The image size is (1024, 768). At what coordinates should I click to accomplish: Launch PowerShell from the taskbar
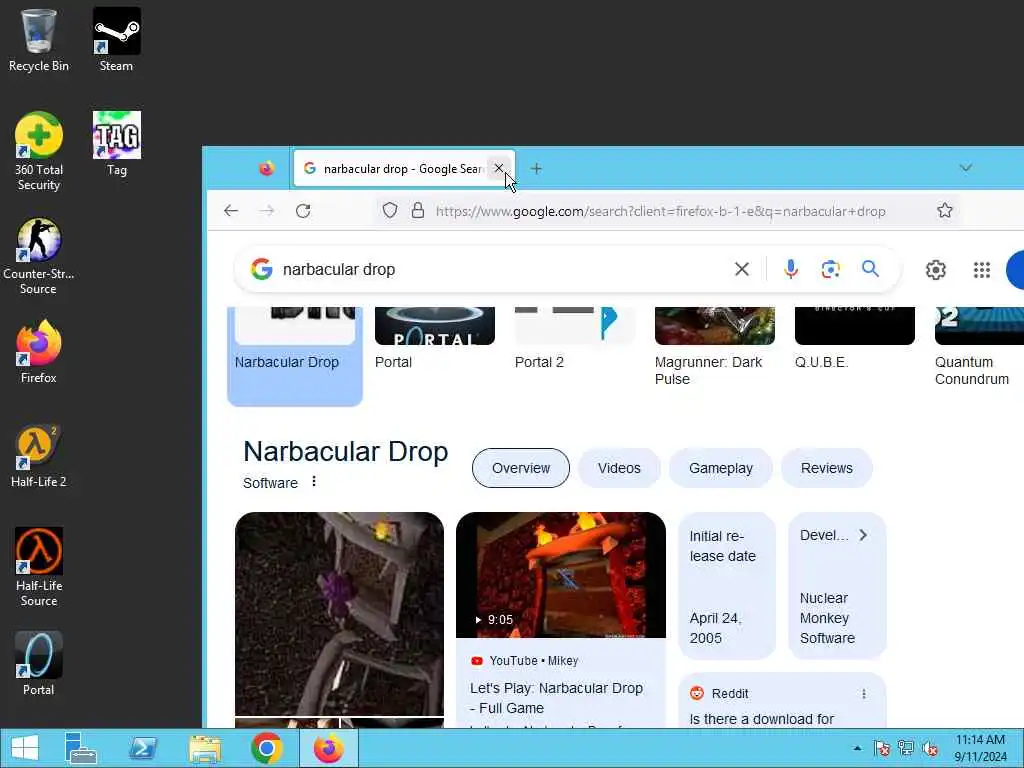click(142, 748)
